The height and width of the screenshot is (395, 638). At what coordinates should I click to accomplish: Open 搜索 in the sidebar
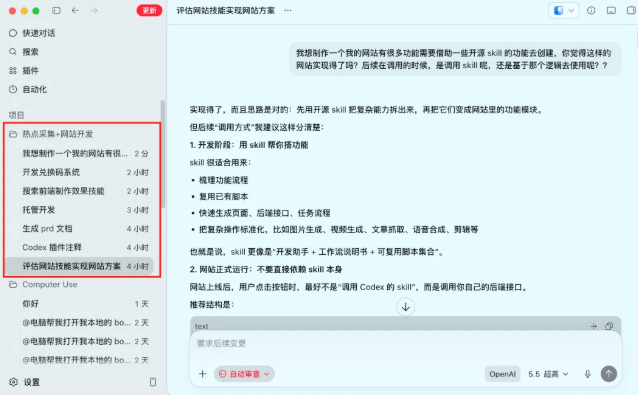tap(30, 52)
